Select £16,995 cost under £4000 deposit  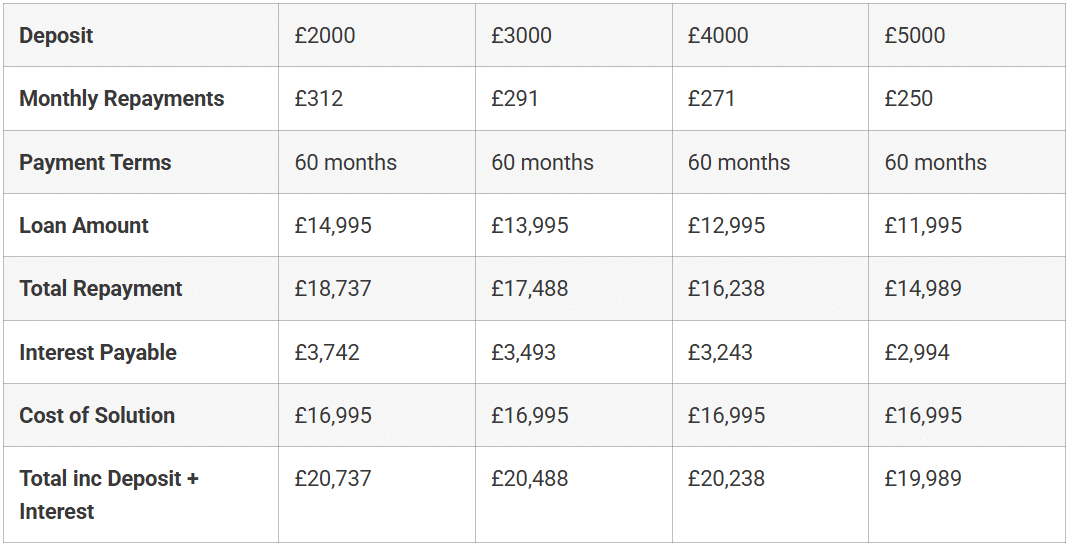pos(726,415)
